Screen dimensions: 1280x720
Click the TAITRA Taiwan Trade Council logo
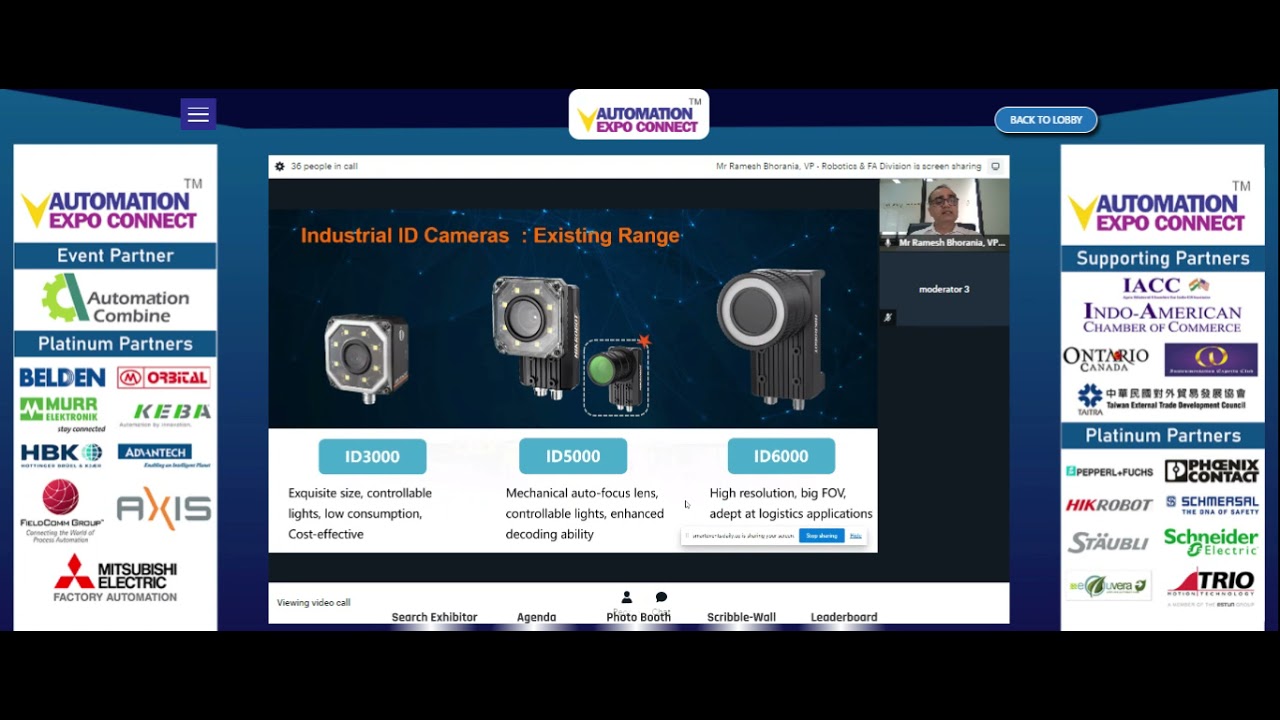click(x=1162, y=398)
